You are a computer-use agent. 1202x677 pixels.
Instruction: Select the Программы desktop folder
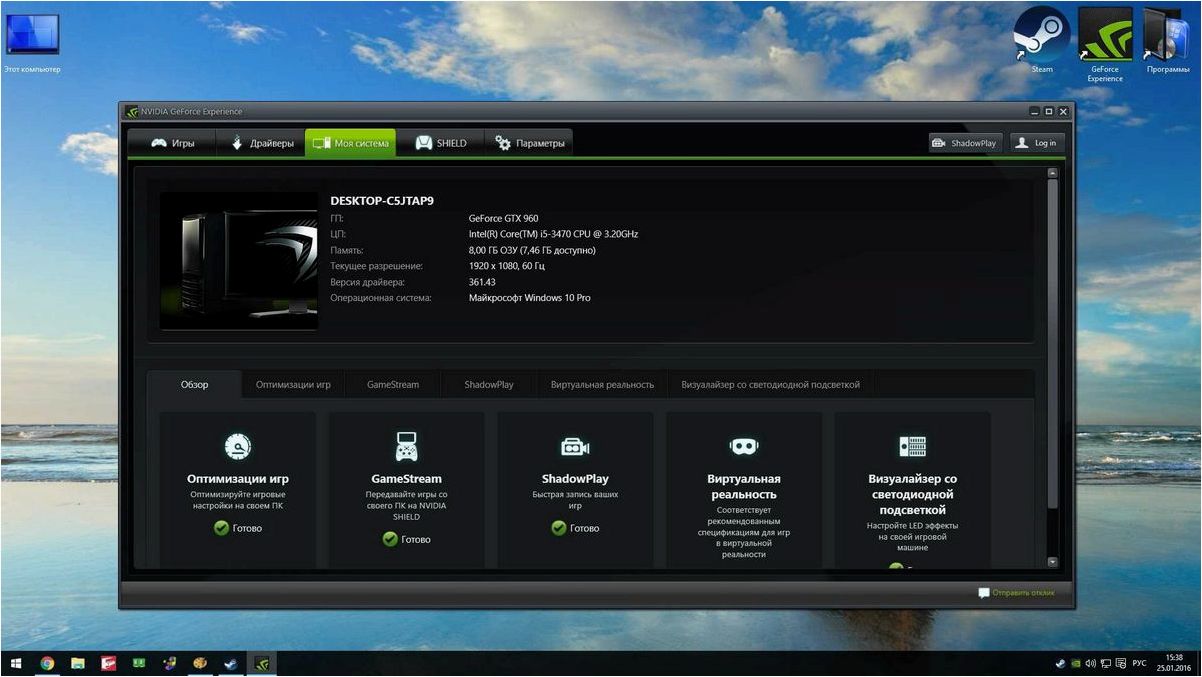tap(1167, 40)
